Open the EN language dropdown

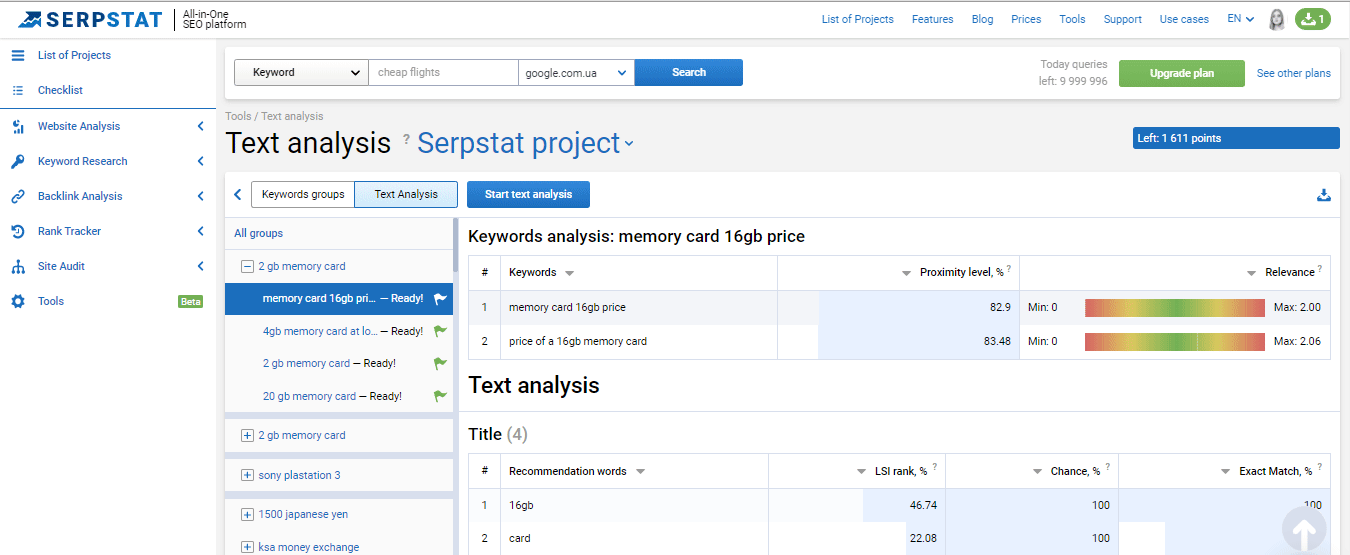(x=1240, y=19)
